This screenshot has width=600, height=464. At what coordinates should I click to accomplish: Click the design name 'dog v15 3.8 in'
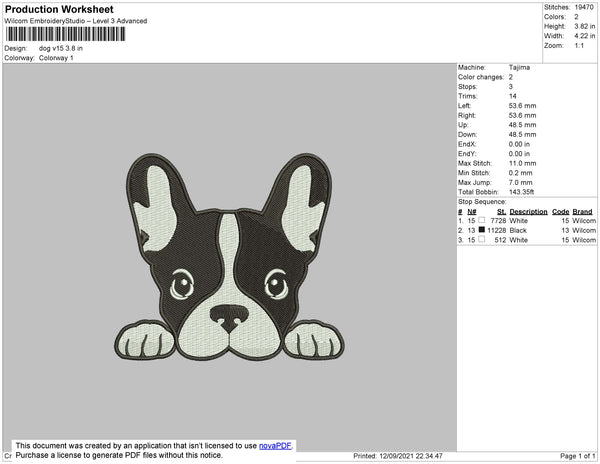[61, 49]
